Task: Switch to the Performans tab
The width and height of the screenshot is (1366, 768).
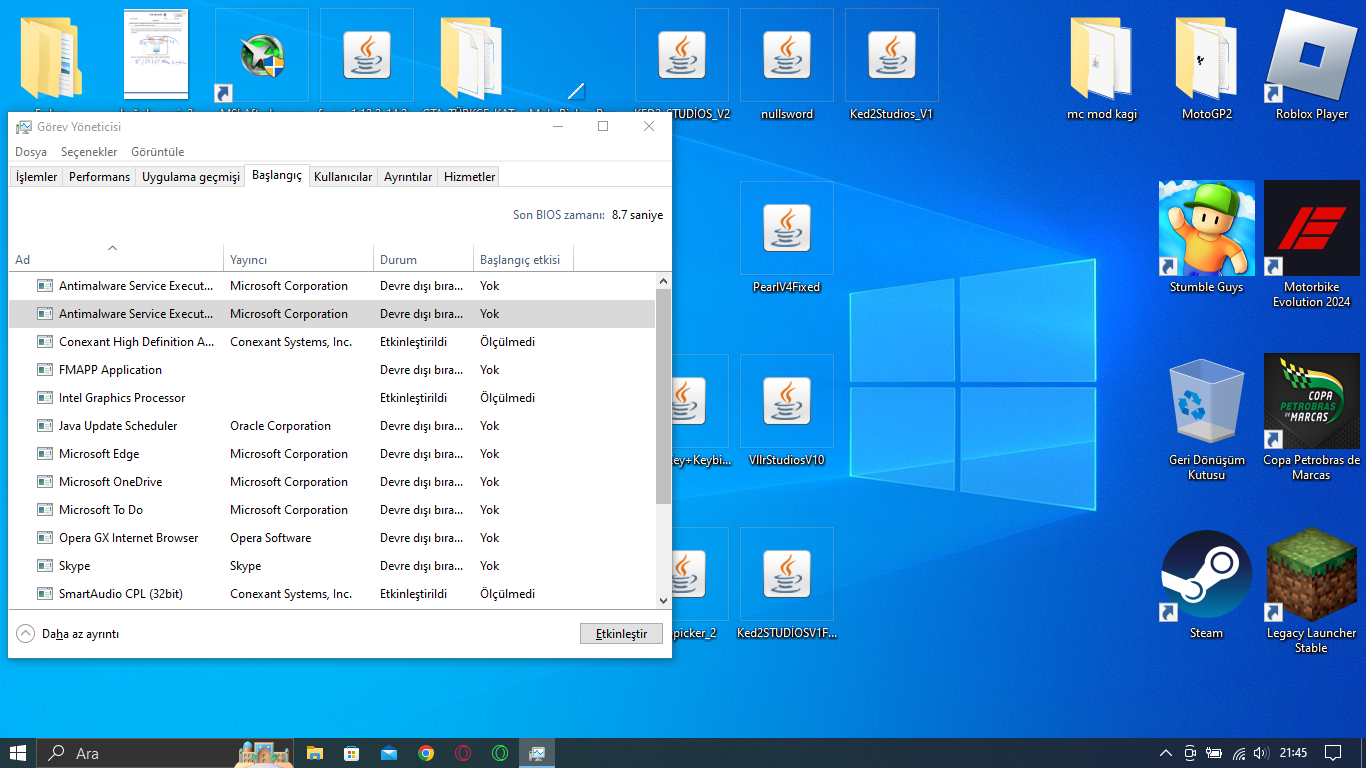Action: point(99,177)
